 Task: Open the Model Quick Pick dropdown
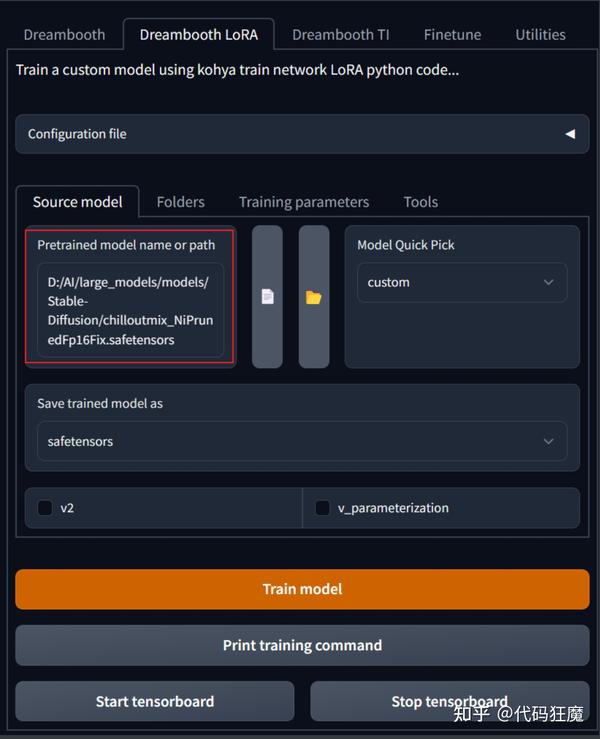(461, 283)
